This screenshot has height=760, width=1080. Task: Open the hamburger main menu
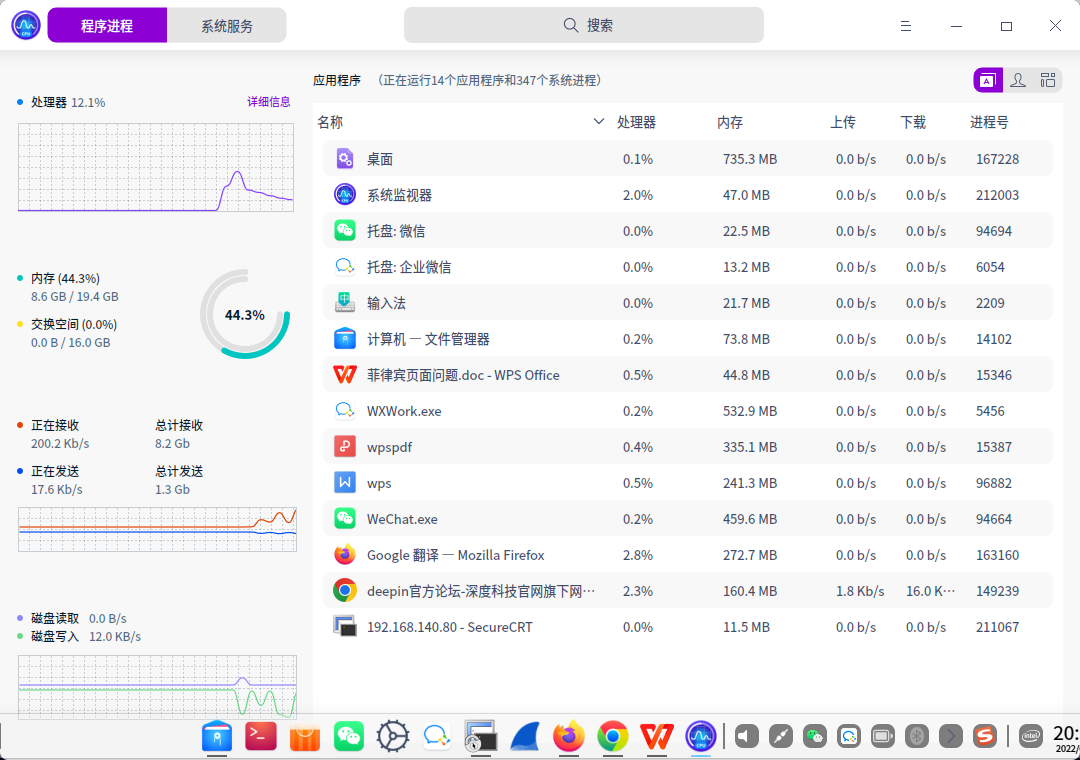coord(906,26)
